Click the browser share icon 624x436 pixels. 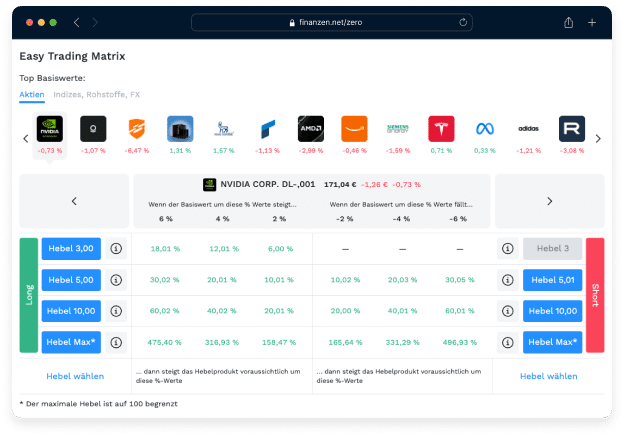569,22
